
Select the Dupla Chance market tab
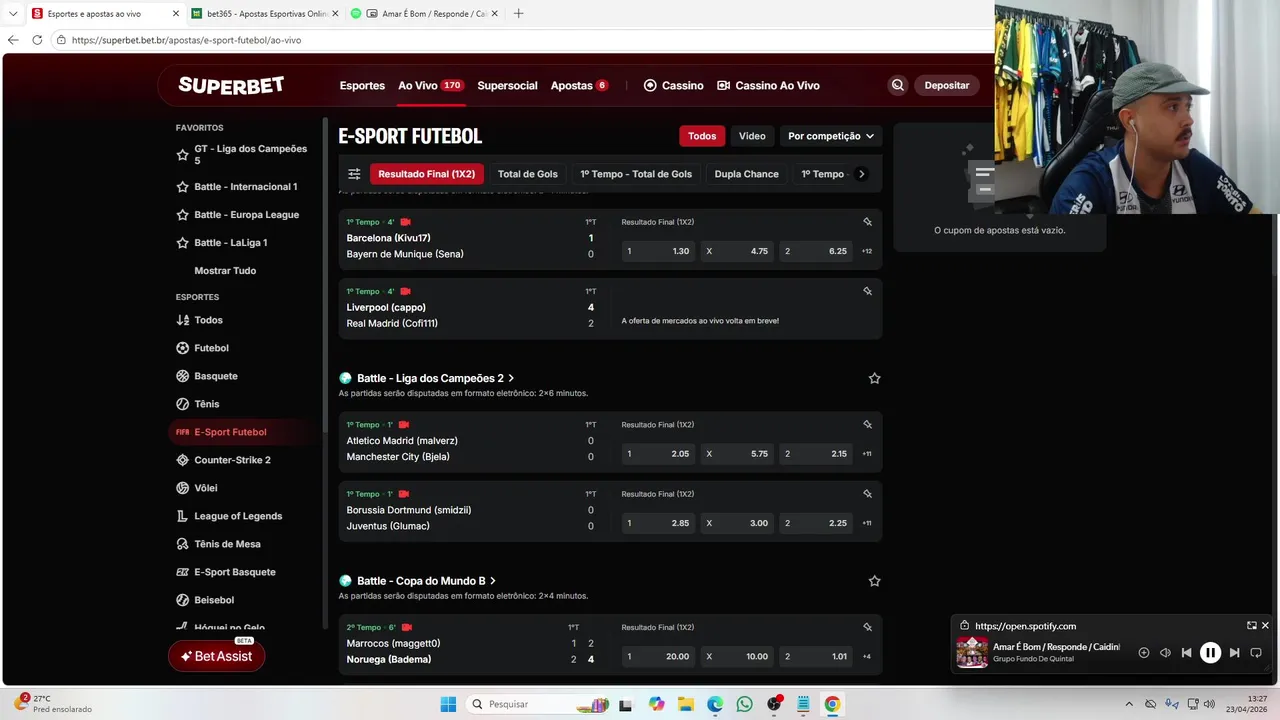pyautogui.click(x=746, y=174)
